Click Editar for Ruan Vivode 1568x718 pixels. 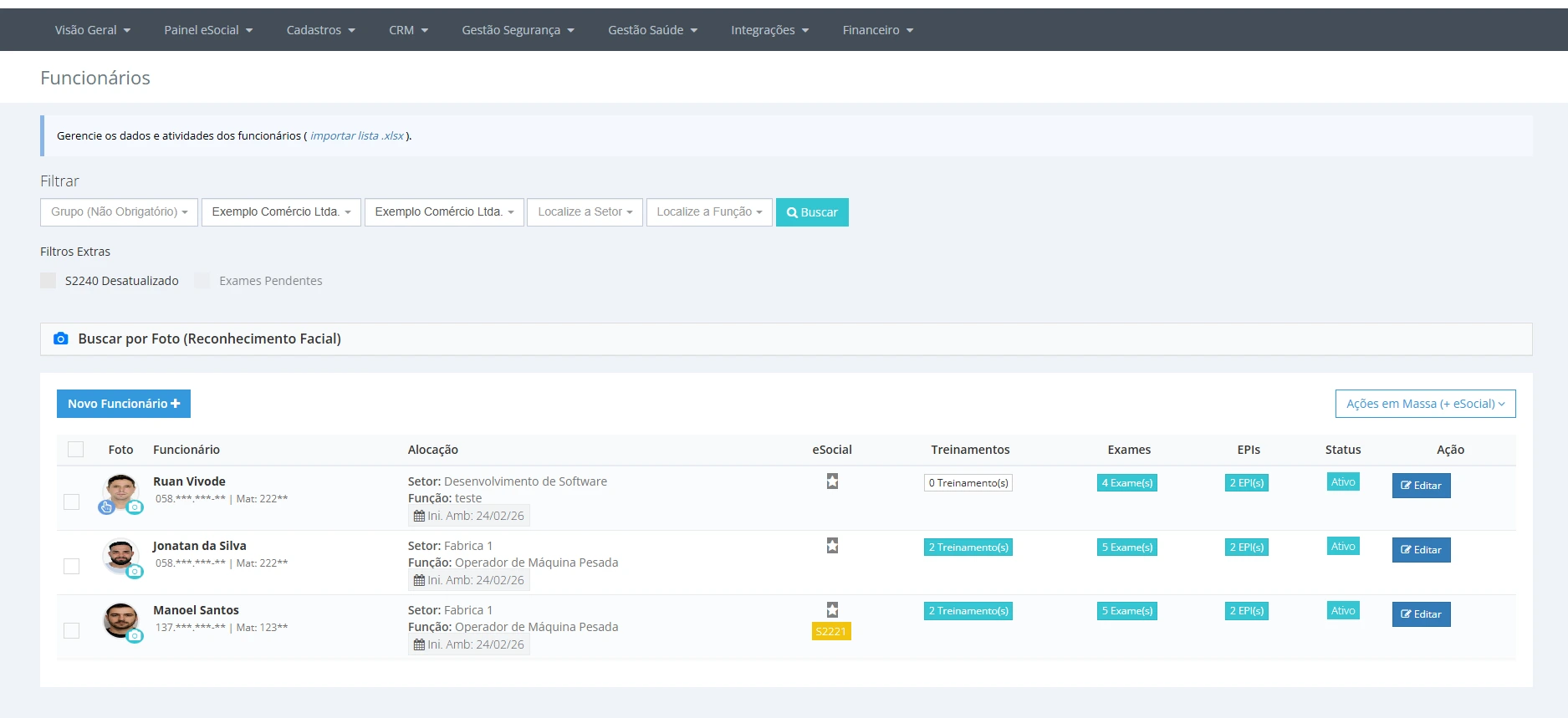tap(1421, 486)
